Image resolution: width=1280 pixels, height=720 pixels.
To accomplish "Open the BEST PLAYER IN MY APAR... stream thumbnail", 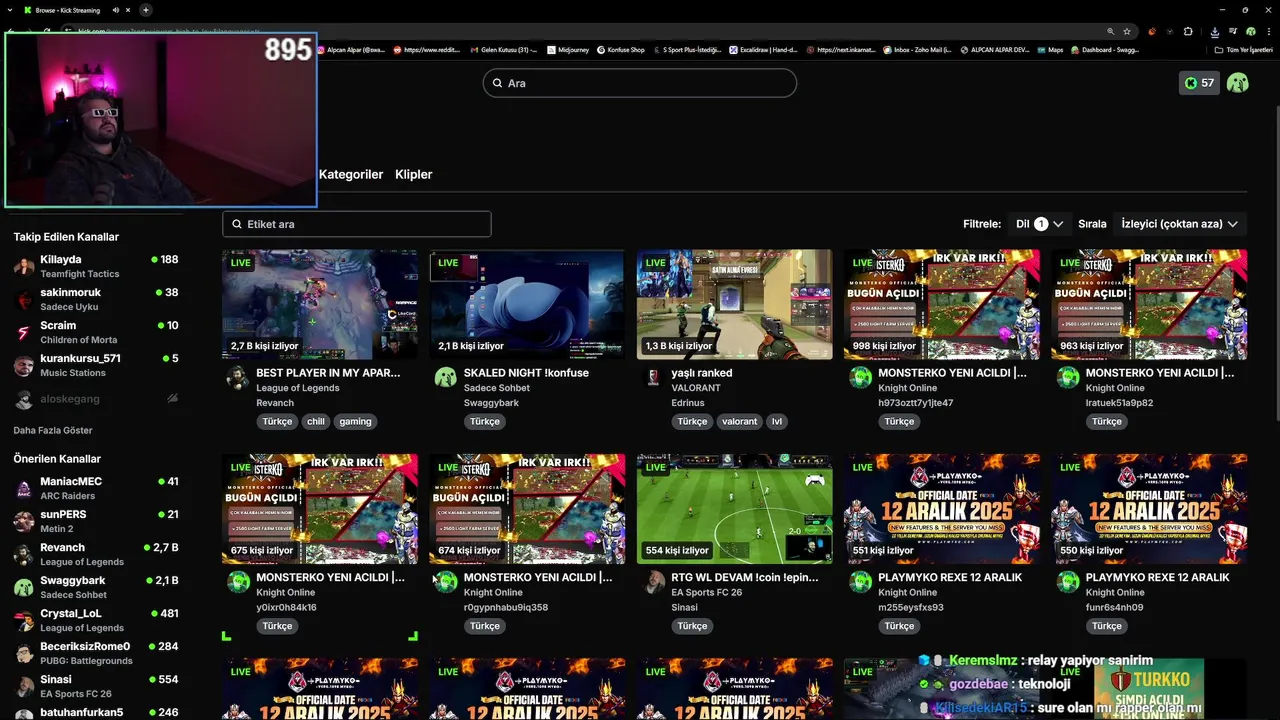I will pyautogui.click(x=320, y=304).
